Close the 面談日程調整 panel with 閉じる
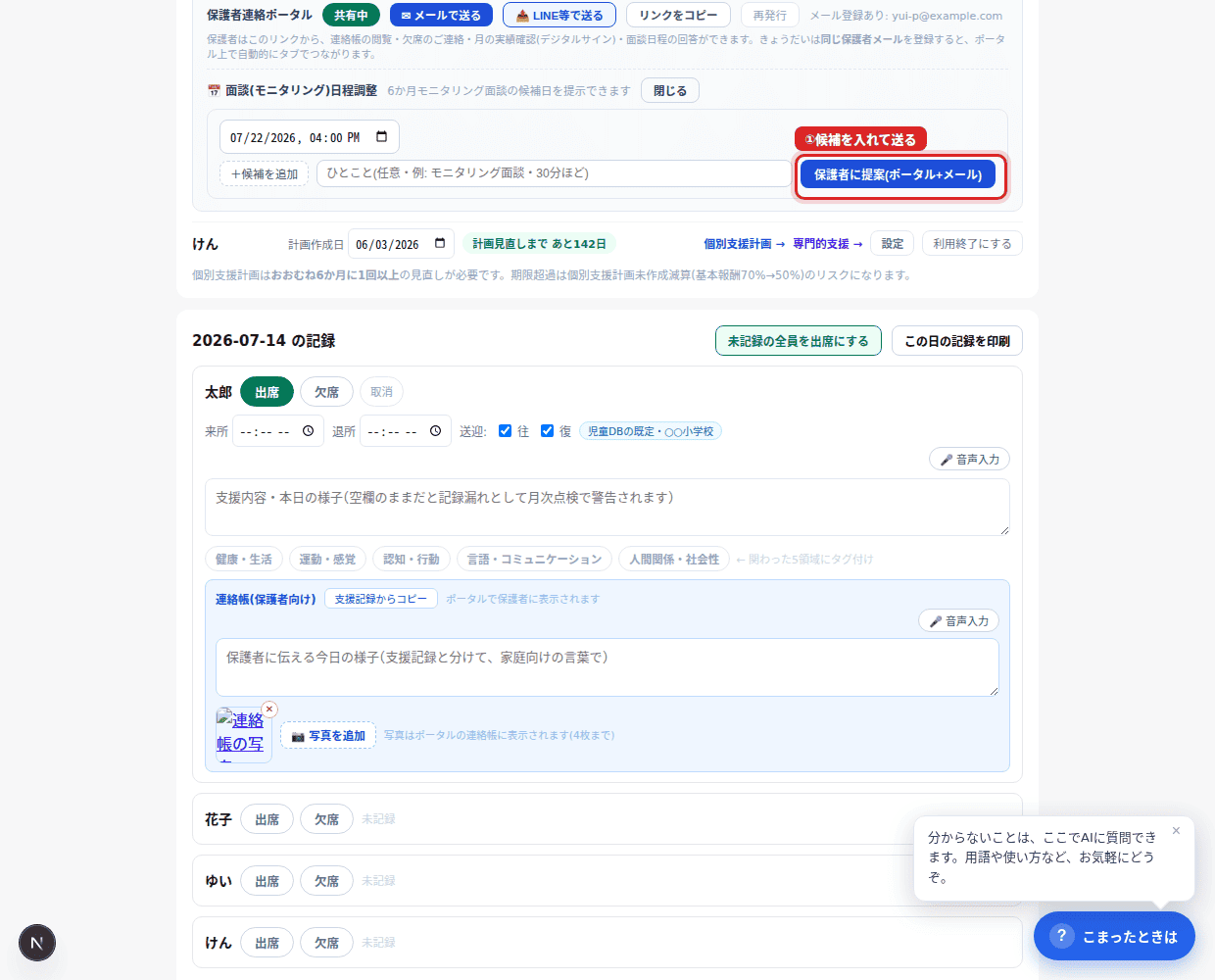Viewport: 1215px width, 980px height. (x=670, y=91)
